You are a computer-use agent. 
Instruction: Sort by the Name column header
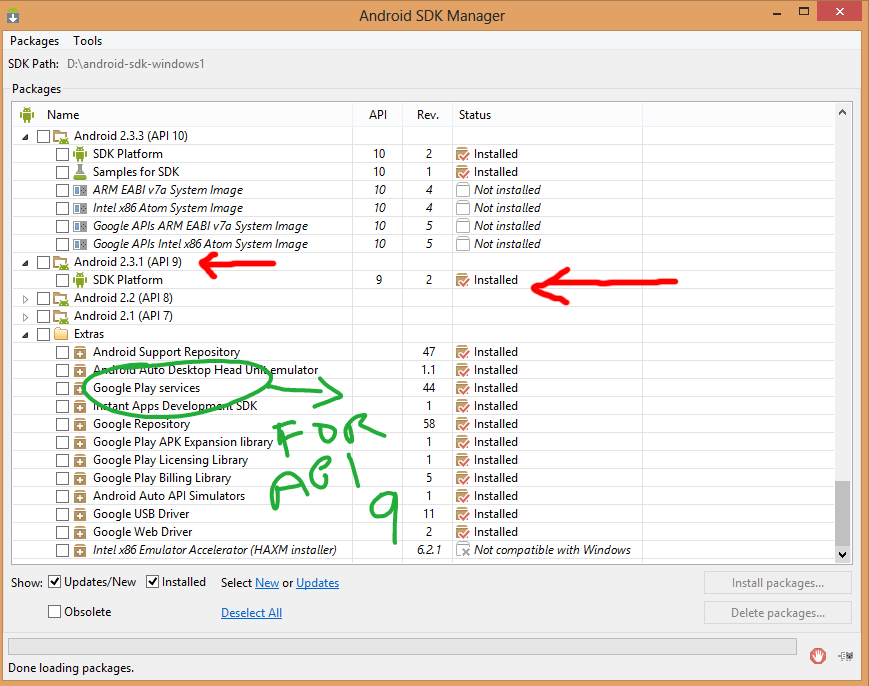[183, 115]
